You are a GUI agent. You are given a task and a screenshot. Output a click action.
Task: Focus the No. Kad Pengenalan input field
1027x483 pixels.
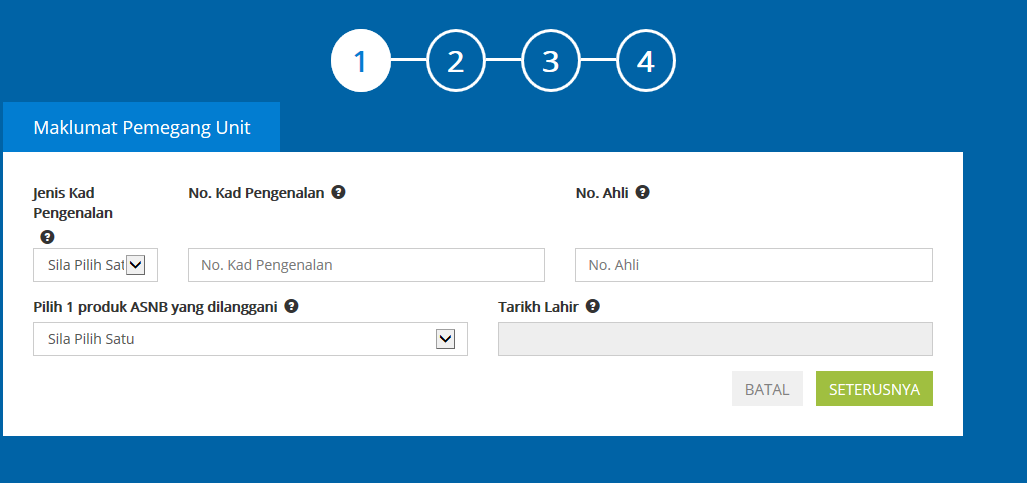coord(366,265)
